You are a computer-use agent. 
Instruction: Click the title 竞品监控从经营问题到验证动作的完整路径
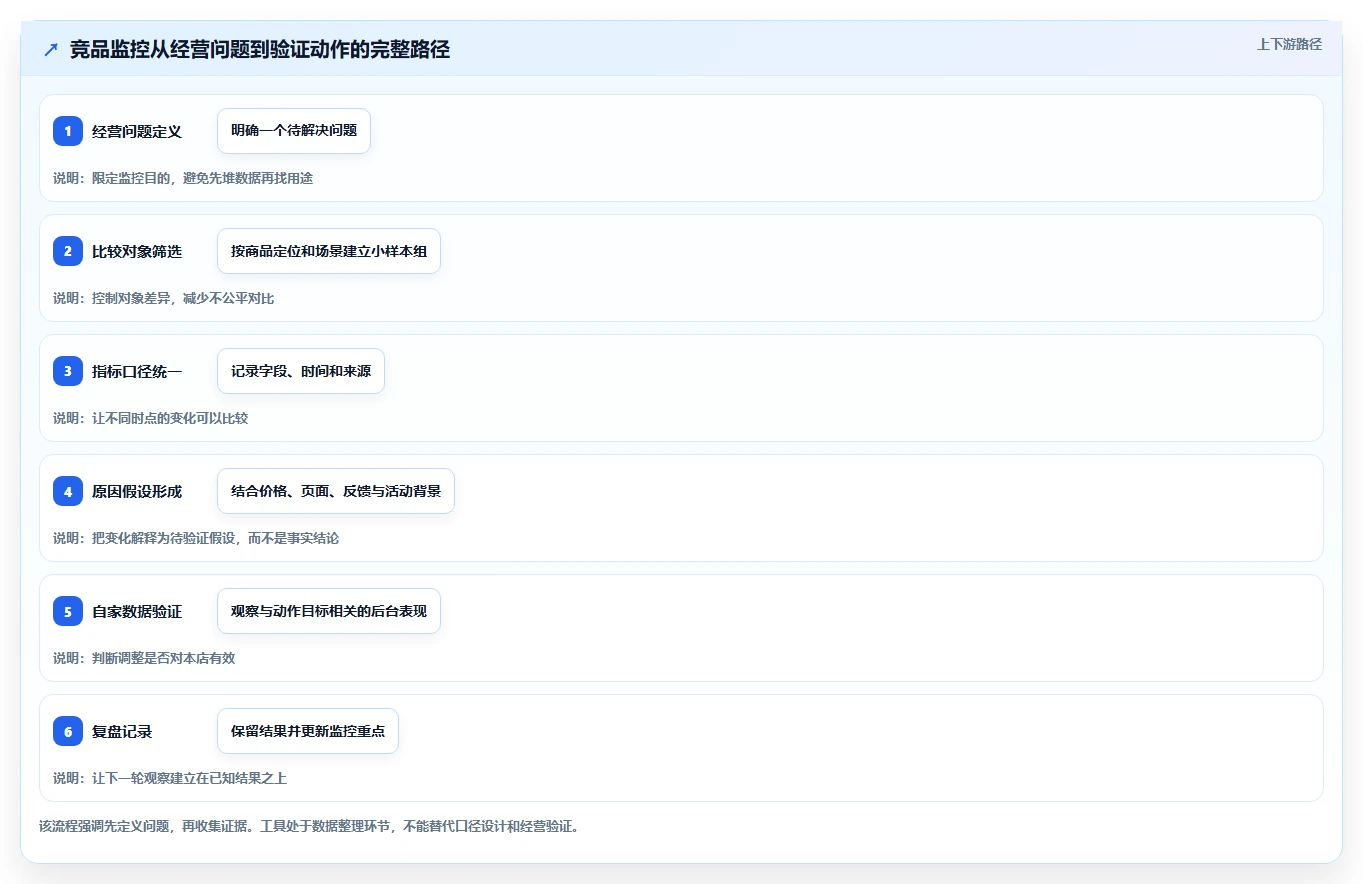tap(260, 49)
